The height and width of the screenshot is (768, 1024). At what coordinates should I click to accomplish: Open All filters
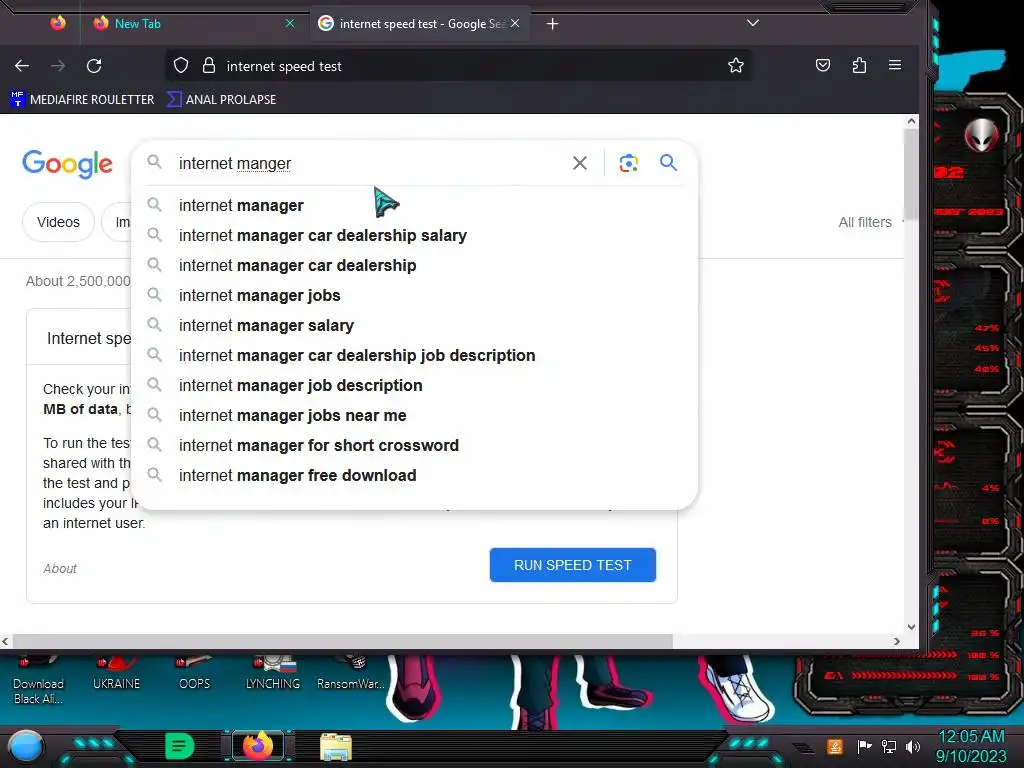click(865, 222)
